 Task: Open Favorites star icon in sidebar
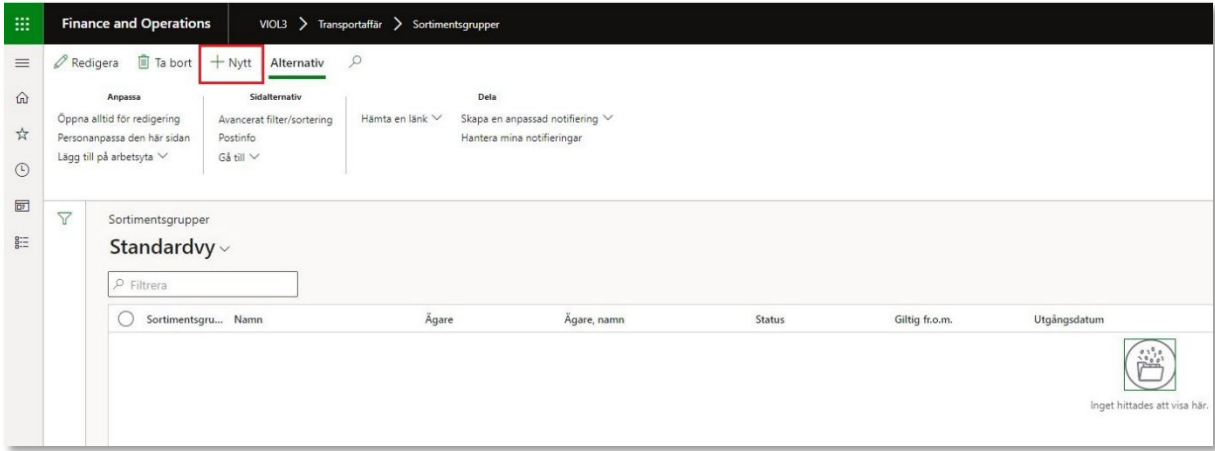(21, 134)
